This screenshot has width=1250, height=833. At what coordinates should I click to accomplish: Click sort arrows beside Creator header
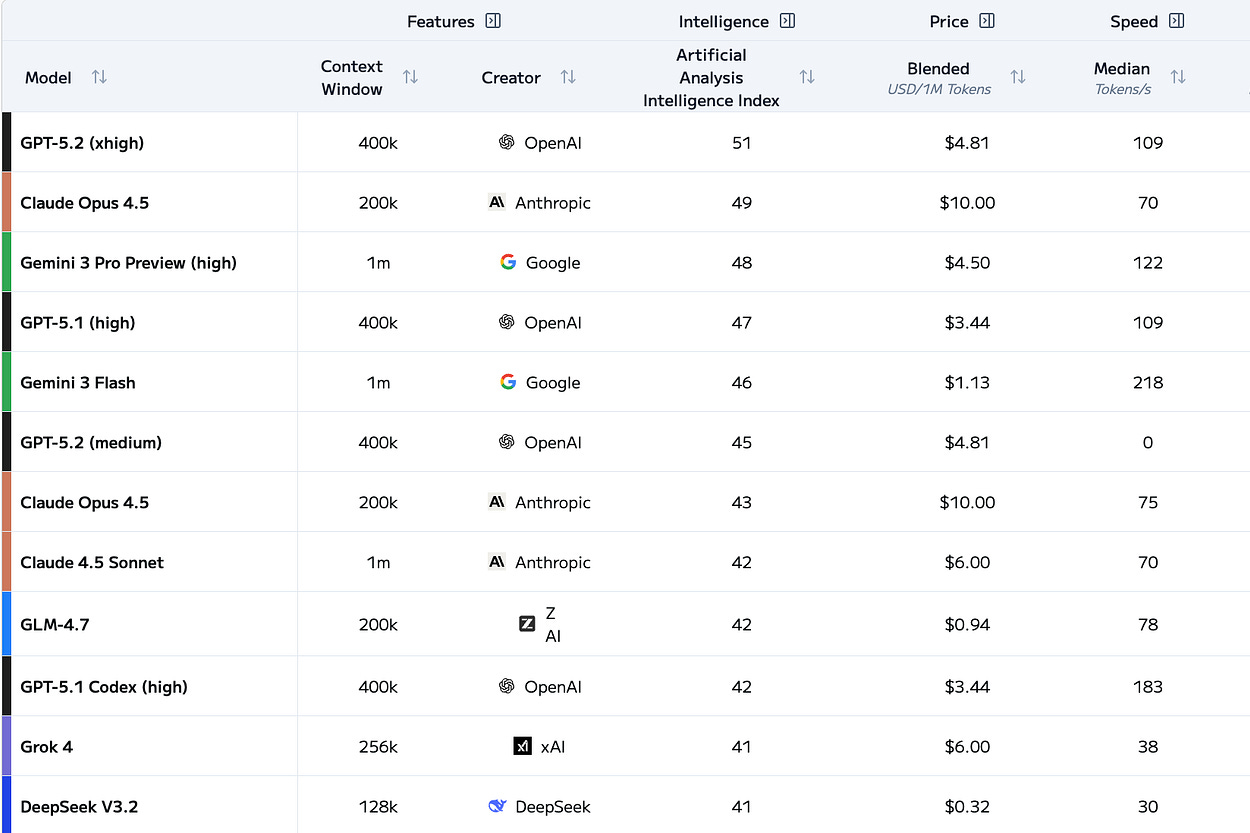[568, 77]
